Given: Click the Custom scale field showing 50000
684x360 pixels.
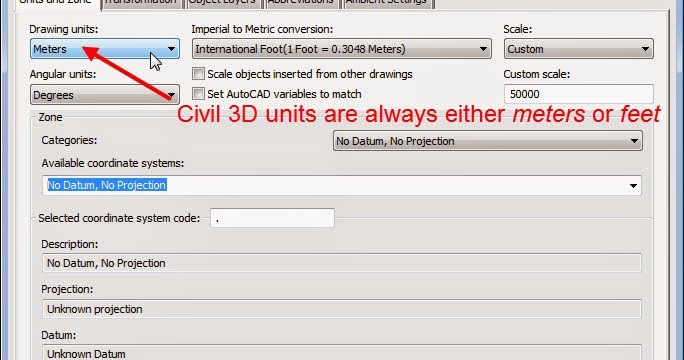Looking at the screenshot, I should tap(578, 94).
